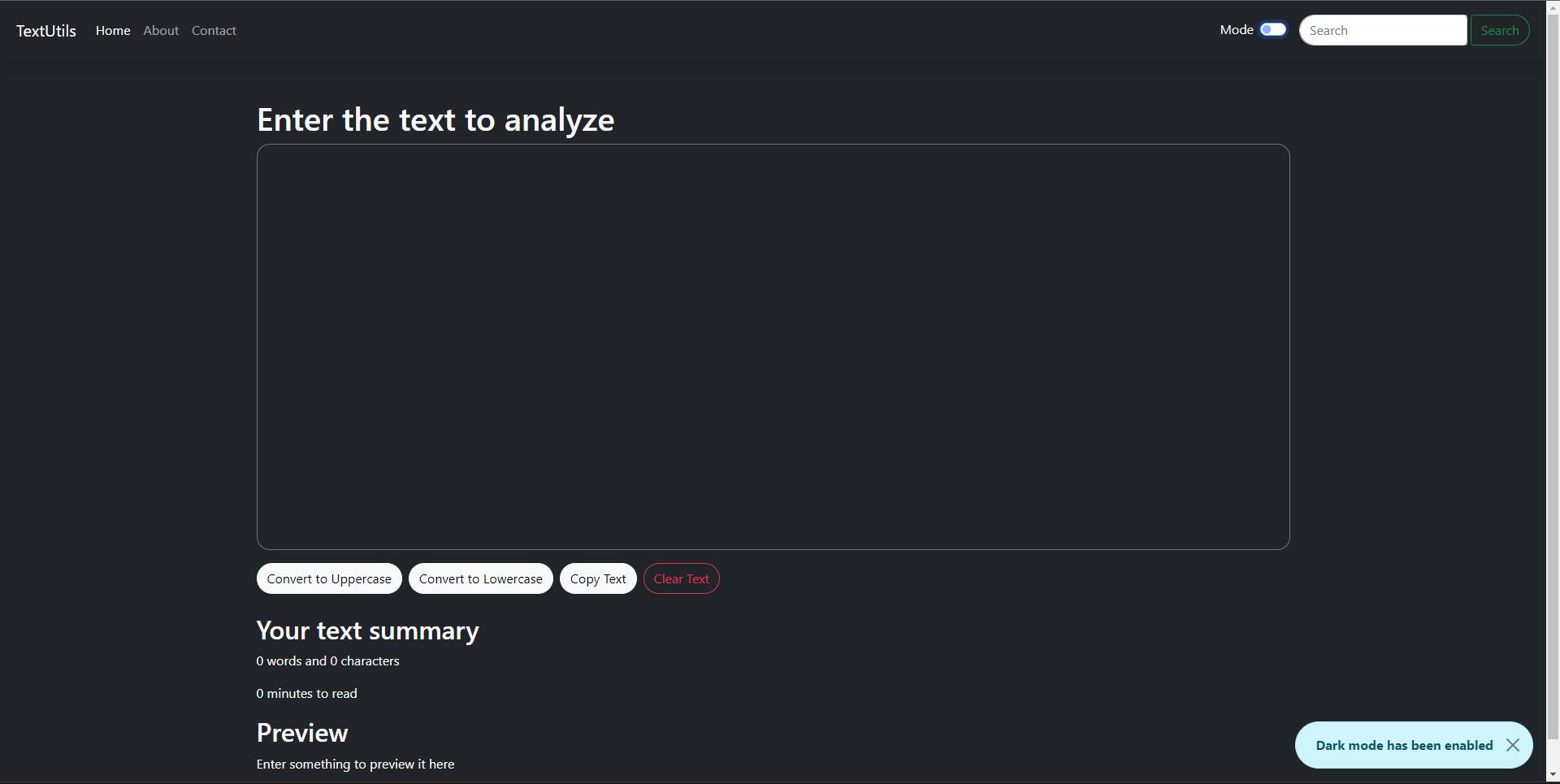Screen dimensions: 1560x784
Task: Navigate to the About page
Action: click(x=160, y=30)
